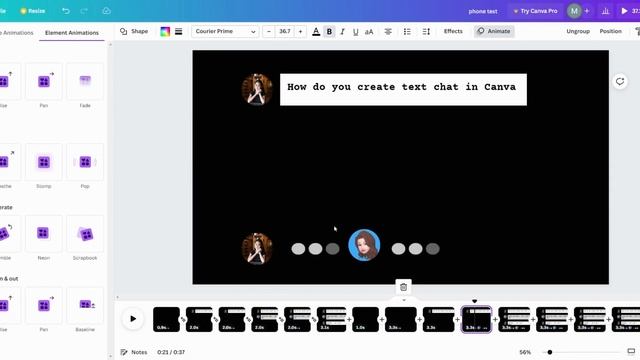Collapse the timeline with chevron handle
This screenshot has width=640, height=360.
tap(404, 300)
